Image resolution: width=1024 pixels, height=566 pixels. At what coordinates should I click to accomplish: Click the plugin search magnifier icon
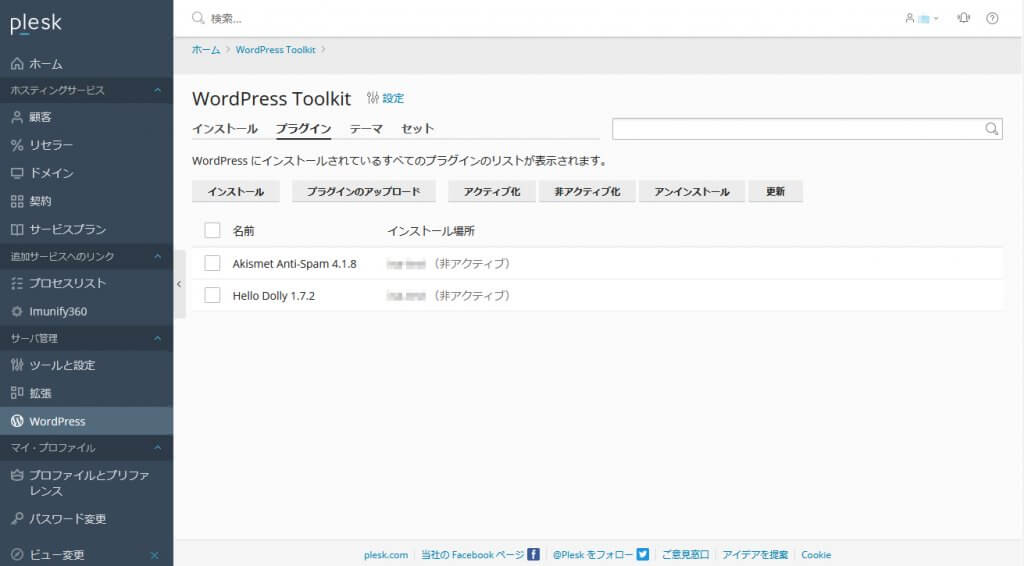click(x=992, y=129)
